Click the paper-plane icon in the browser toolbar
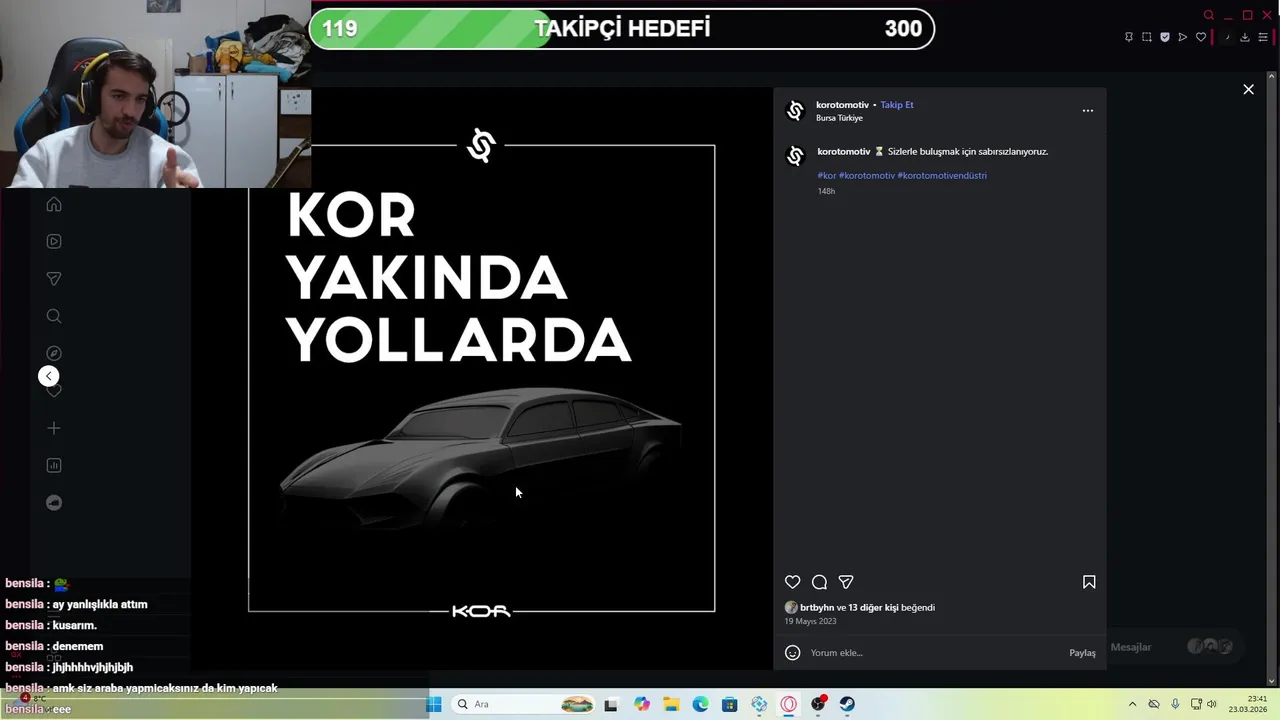The height and width of the screenshot is (720, 1280). click(x=1183, y=37)
